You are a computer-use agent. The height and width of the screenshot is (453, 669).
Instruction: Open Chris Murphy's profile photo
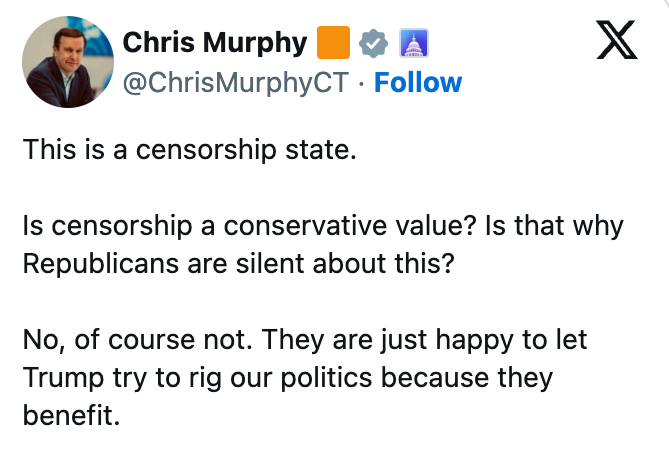[x=66, y=62]
